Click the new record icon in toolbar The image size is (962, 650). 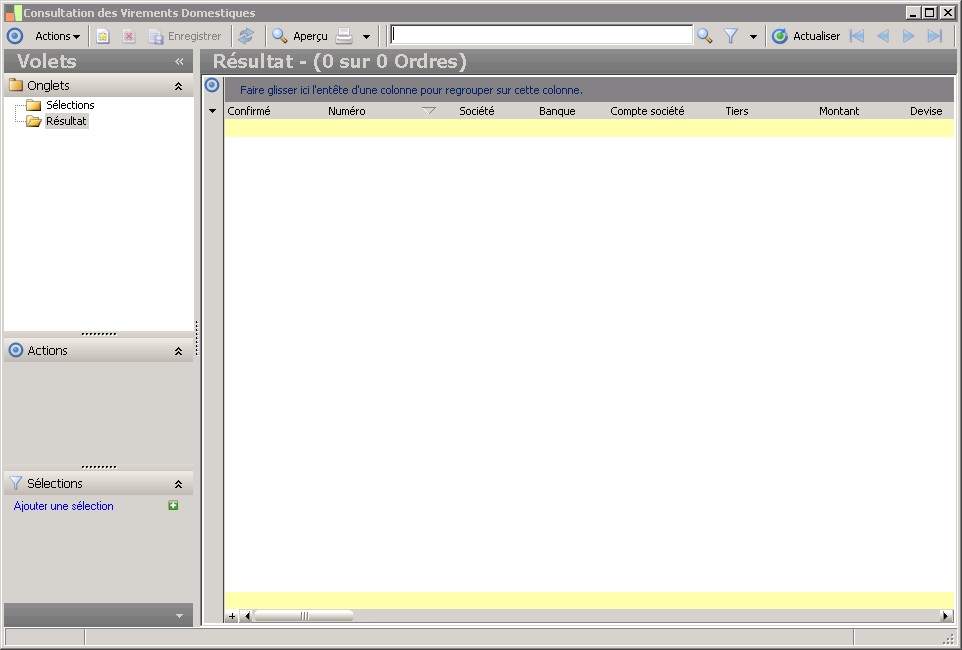point(102,36)
